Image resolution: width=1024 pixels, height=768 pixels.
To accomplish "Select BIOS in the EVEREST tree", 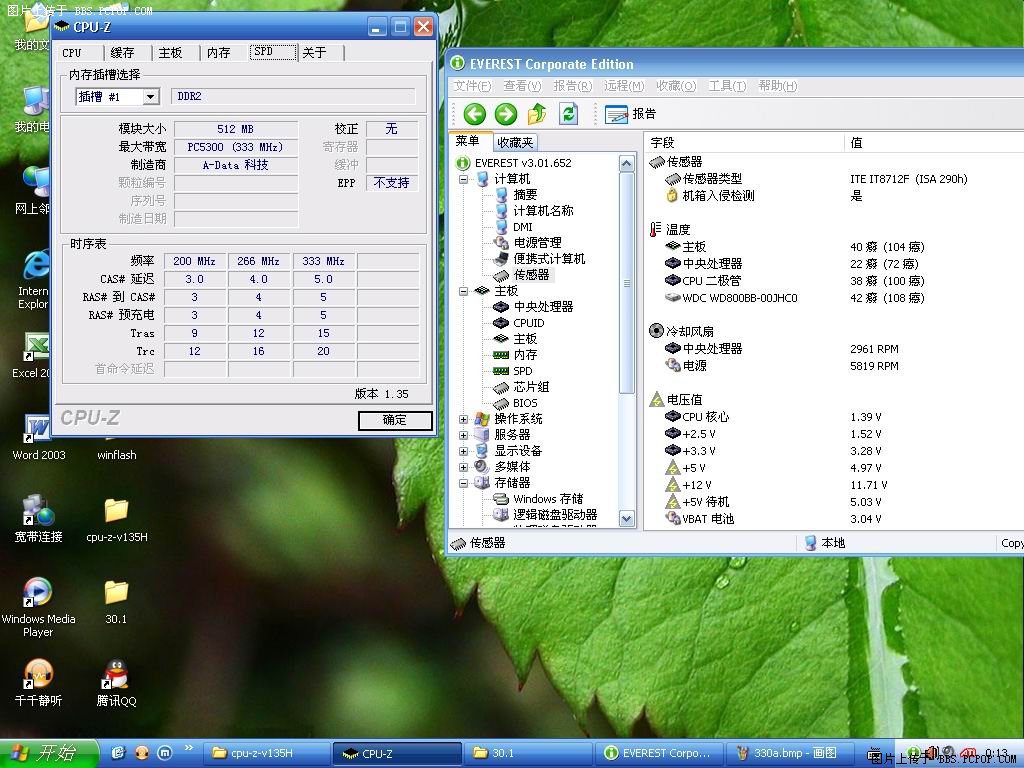I will click(x=525, y=403).
